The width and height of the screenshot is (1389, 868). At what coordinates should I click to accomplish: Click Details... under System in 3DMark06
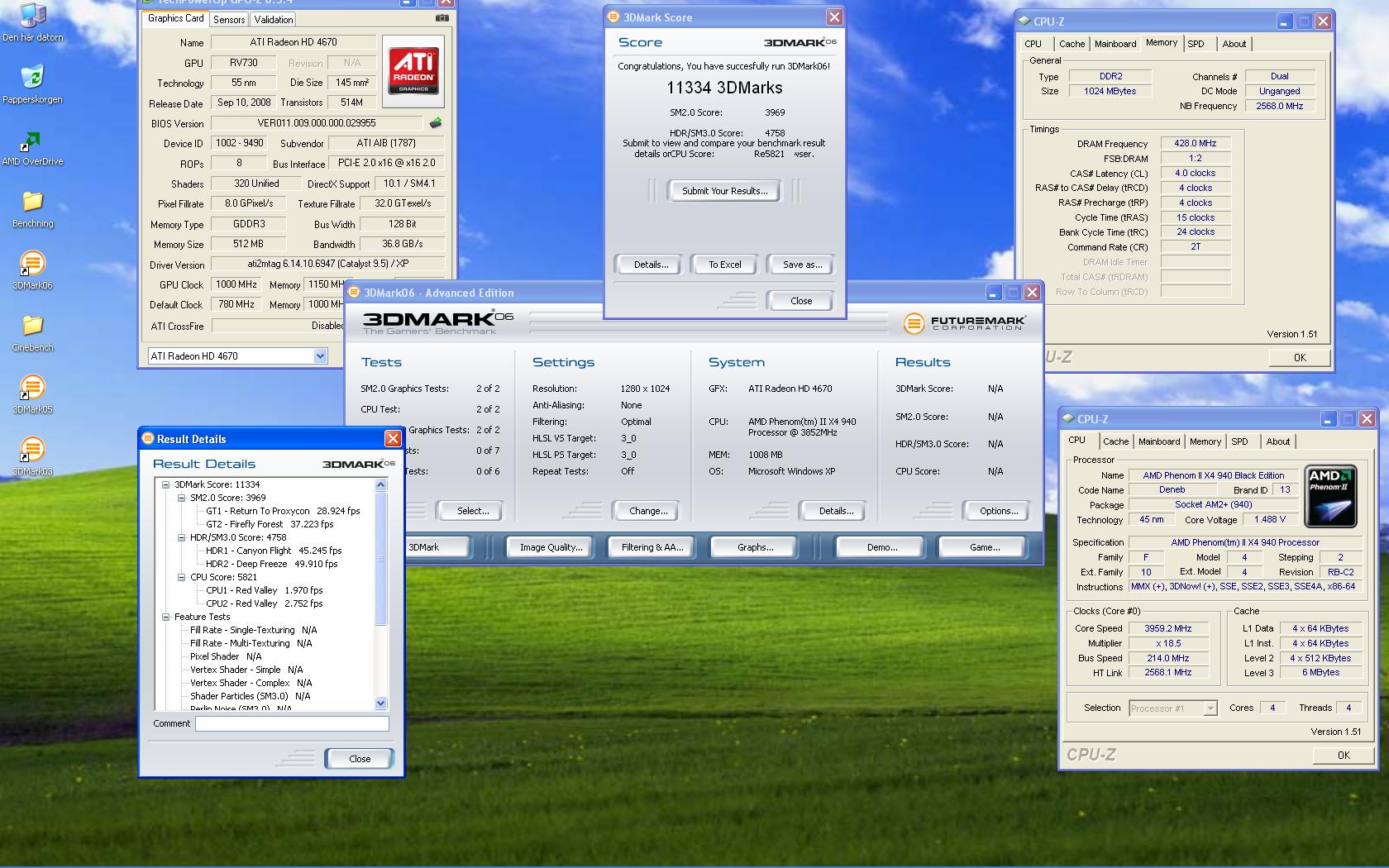[x=835, y=511]
